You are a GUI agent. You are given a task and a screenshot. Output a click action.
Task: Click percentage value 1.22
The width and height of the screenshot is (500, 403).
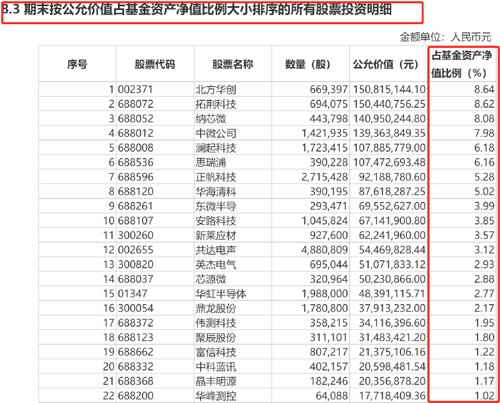click(x=484, y=352)
